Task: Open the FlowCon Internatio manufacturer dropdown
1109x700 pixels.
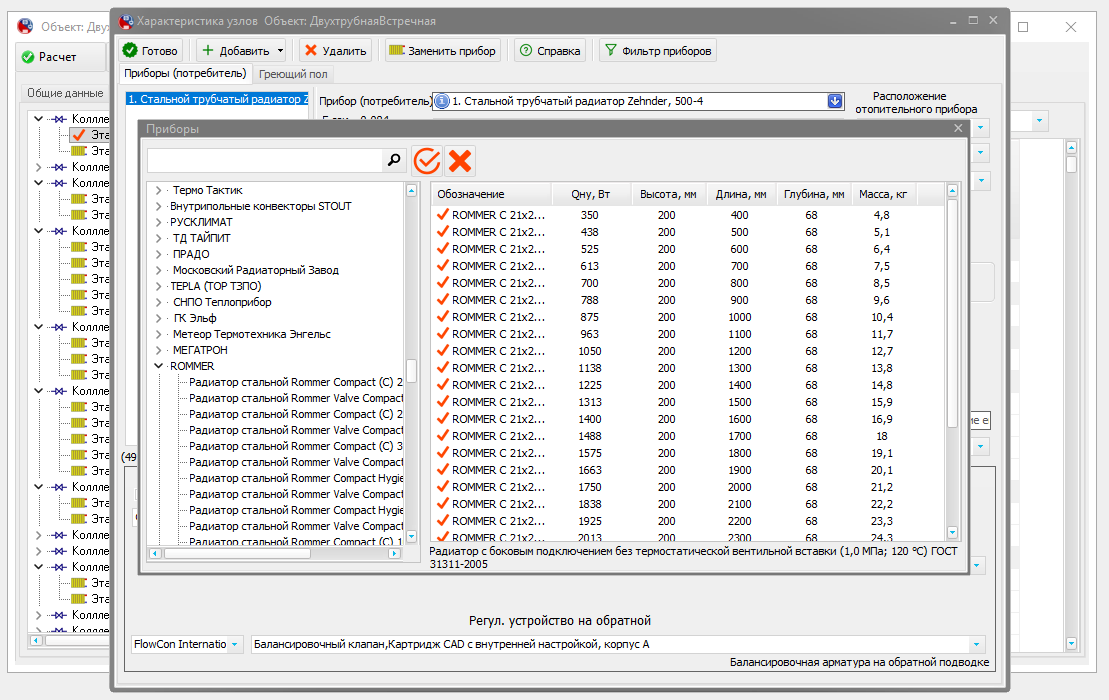Action: tap(235, 644)
